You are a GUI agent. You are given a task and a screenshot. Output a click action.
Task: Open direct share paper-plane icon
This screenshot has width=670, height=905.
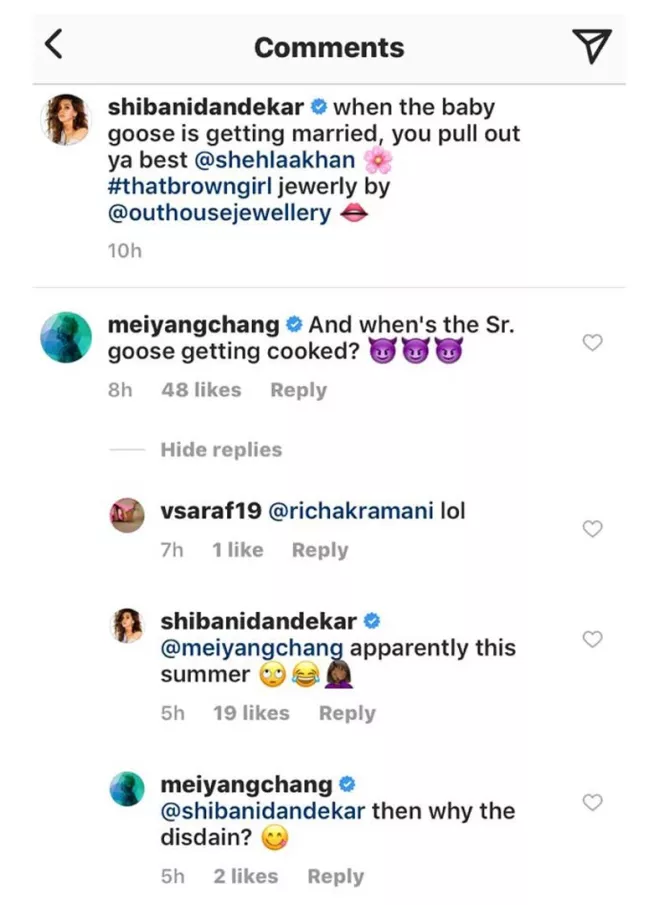(591, 46)
